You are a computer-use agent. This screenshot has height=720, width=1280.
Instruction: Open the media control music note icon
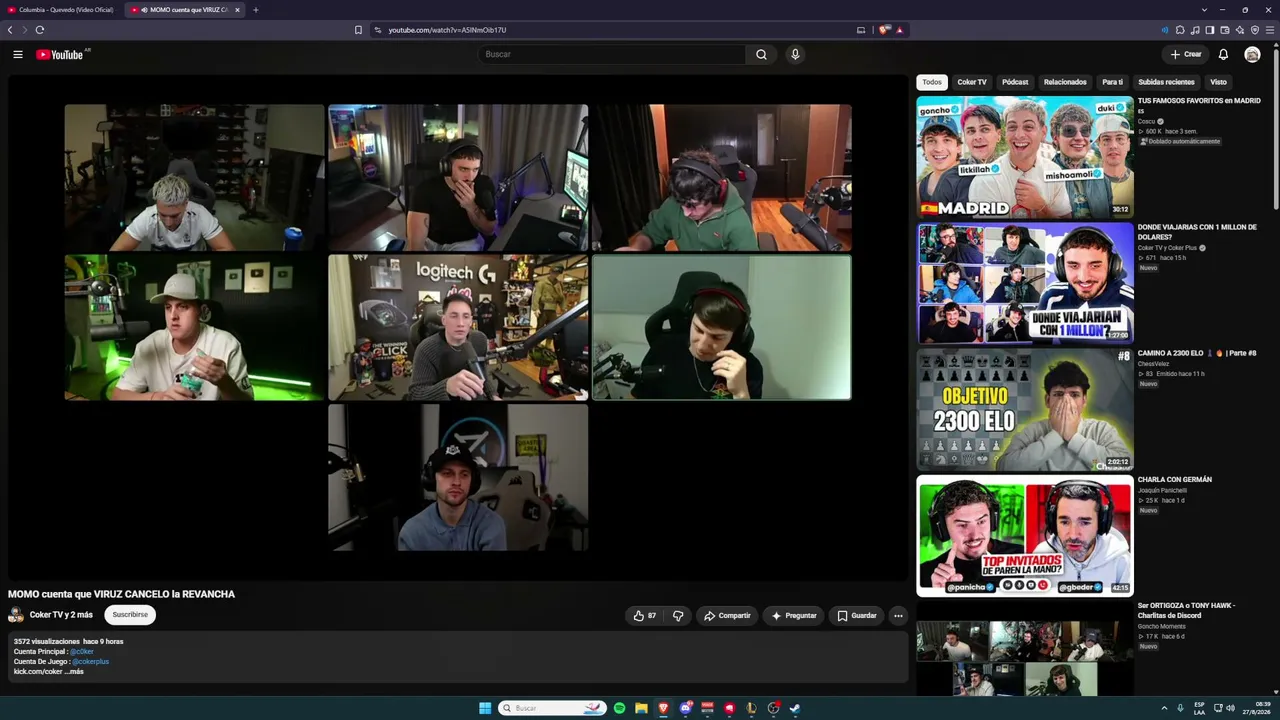(x=1195, y=30)
